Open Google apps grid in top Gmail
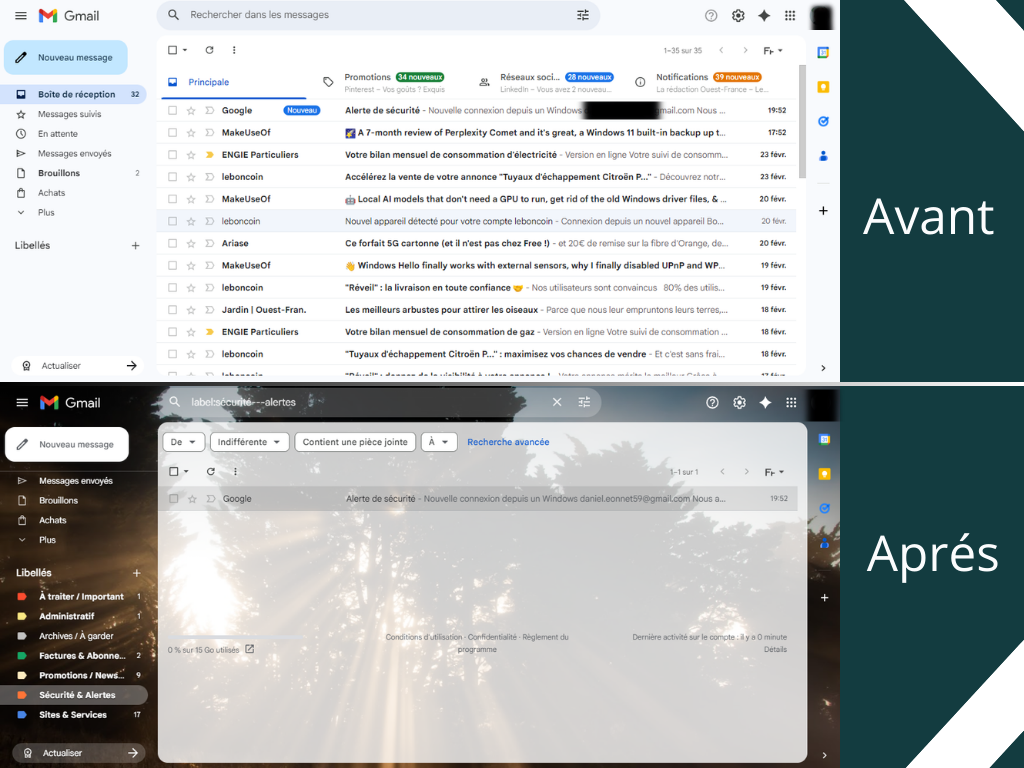The image size is (1024, 768). pyautogui.click(x=790, y=16)
